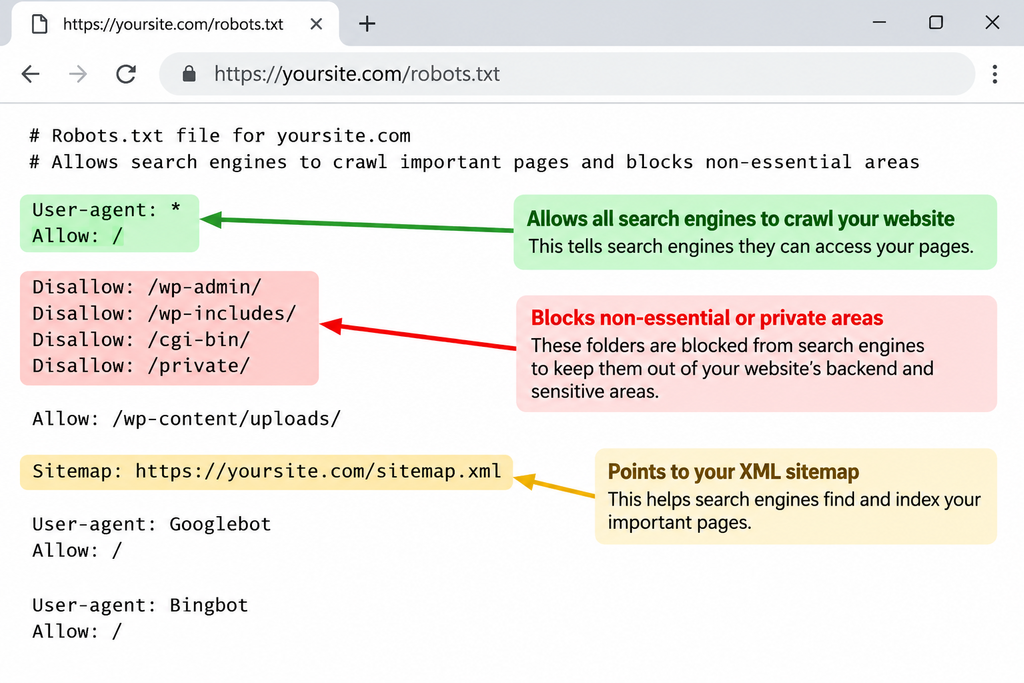Image resolution: width=1024 pixels, height=683 pixels.
Task: Click the page icon on the tab
Action: click(40, 24)
